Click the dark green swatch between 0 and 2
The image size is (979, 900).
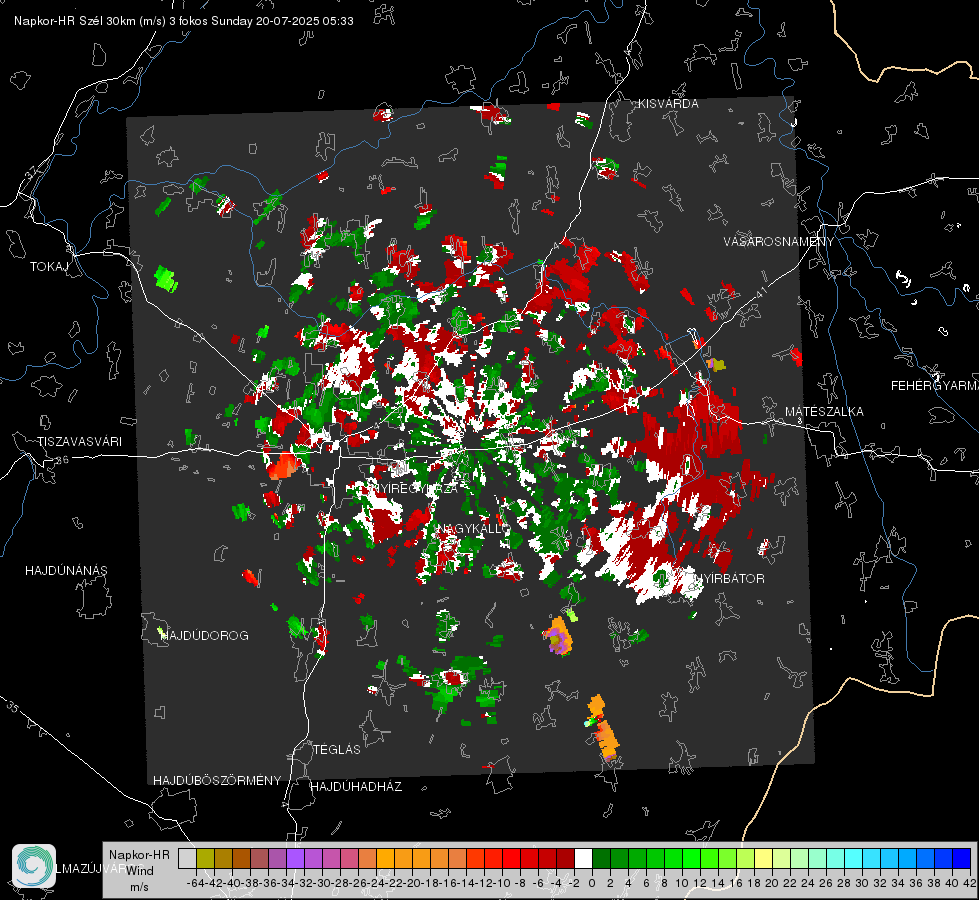(601, 858)
